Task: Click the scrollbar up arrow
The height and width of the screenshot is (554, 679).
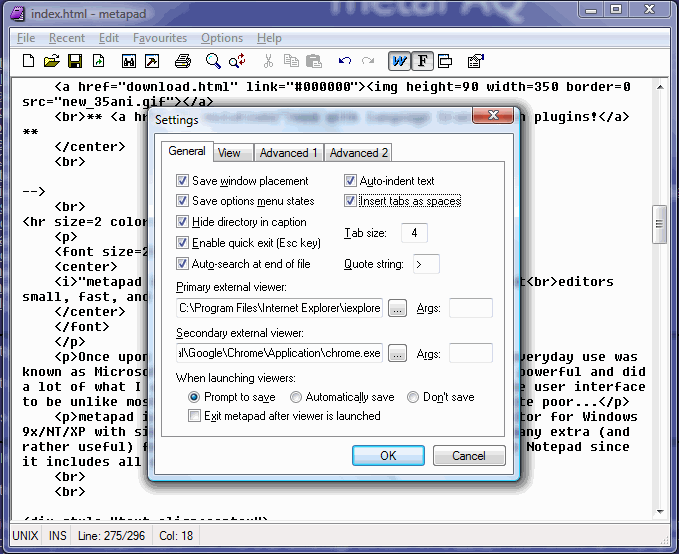Action: (x=660, y=87)
